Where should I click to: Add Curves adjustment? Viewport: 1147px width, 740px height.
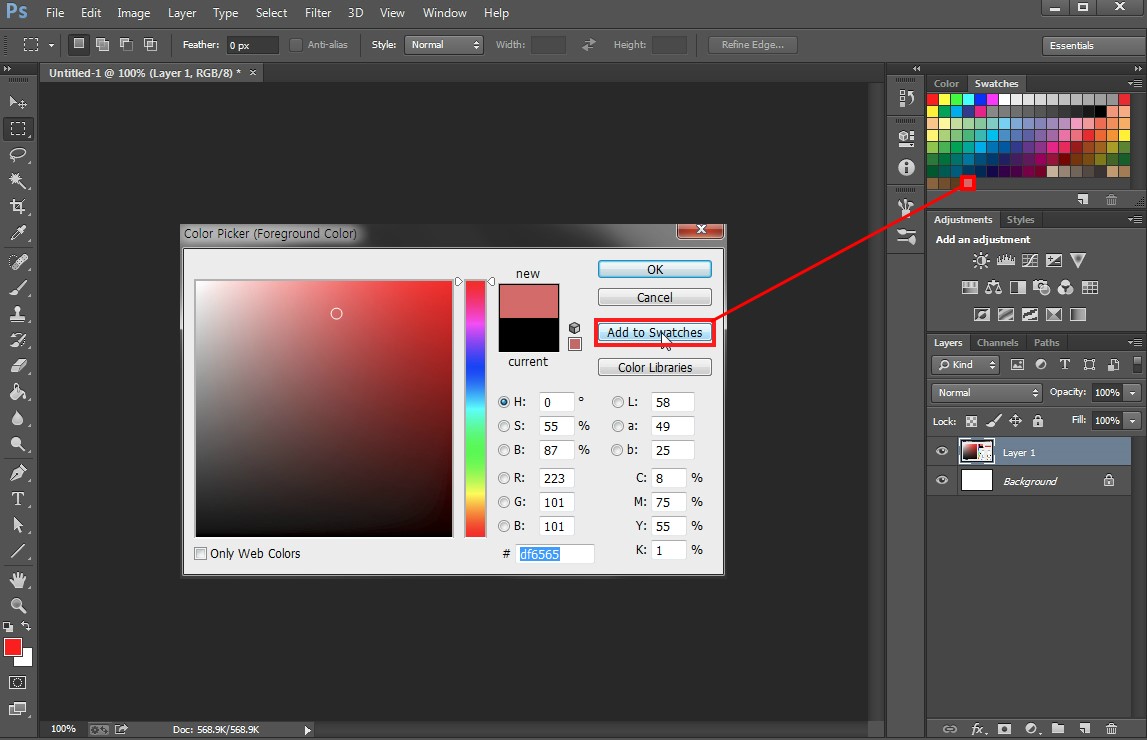point(1030,260)
